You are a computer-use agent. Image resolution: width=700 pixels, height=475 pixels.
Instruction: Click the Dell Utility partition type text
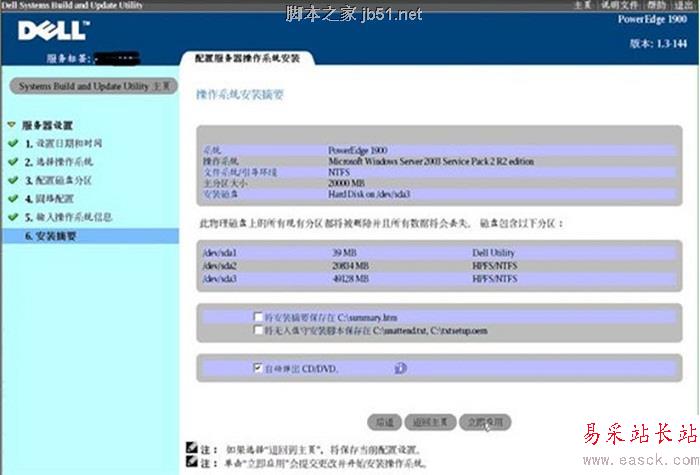[x=493, y=253]
